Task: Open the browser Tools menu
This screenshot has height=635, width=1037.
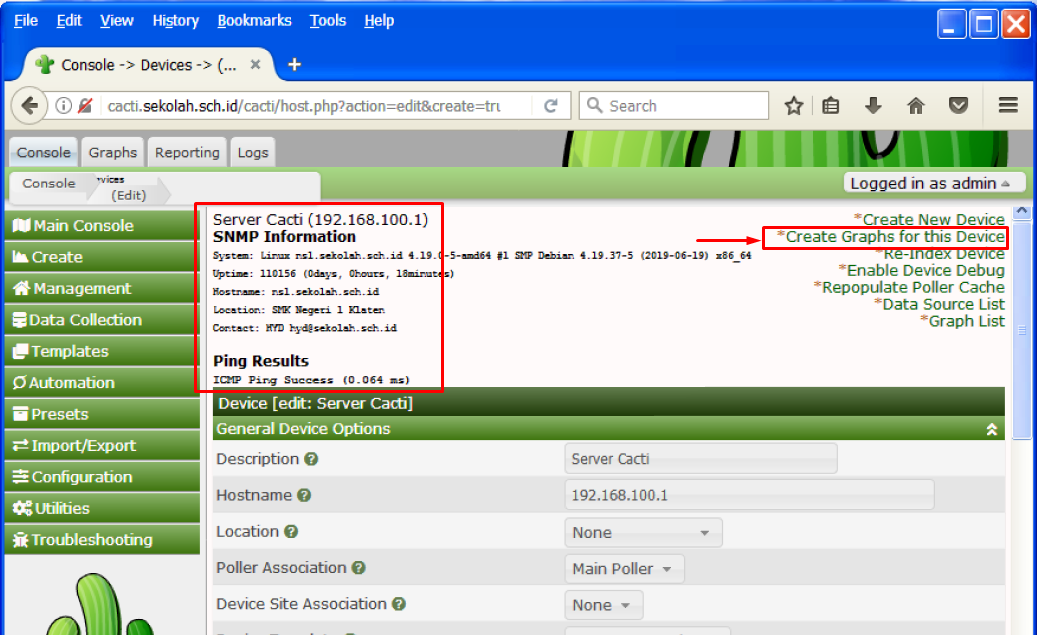Action: [x=327, y=21]
